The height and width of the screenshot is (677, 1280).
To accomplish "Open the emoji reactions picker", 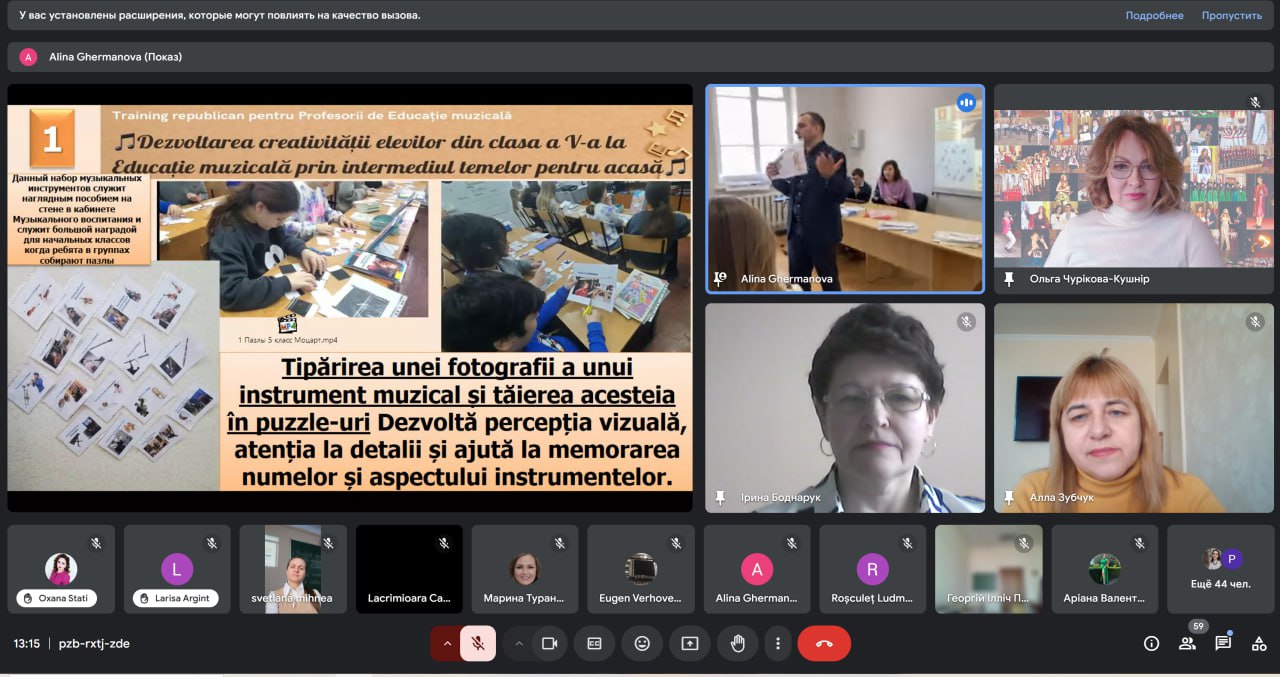I will (x=642, y=644).
